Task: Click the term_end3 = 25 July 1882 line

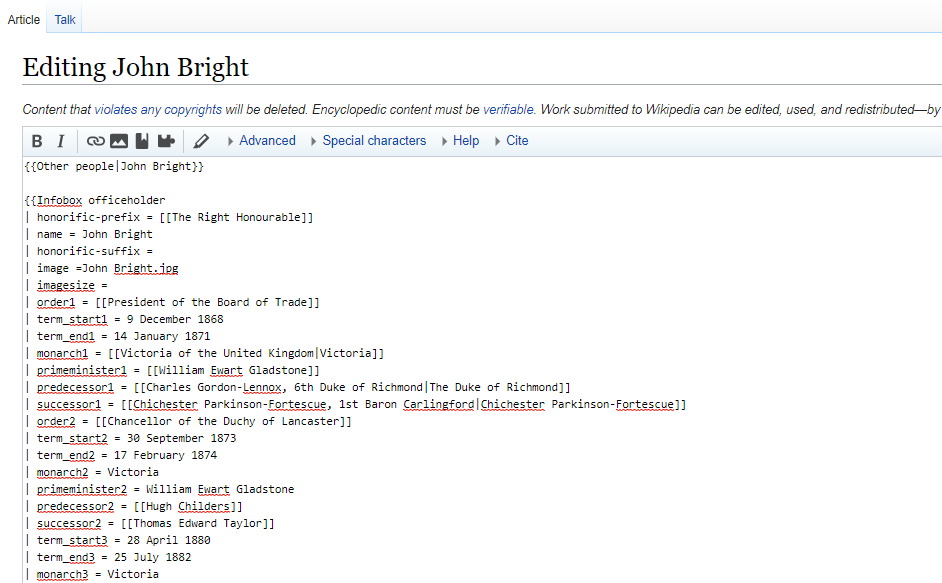Action: (108, 558)
